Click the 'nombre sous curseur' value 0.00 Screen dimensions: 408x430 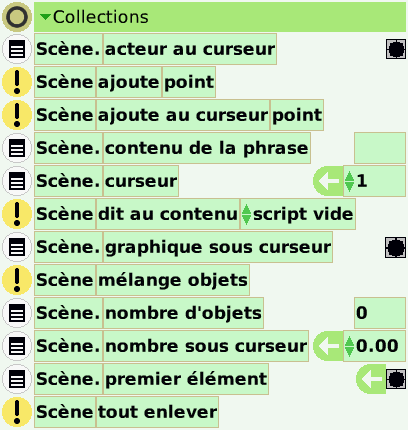pyautogui.click(x=377, y=346)
